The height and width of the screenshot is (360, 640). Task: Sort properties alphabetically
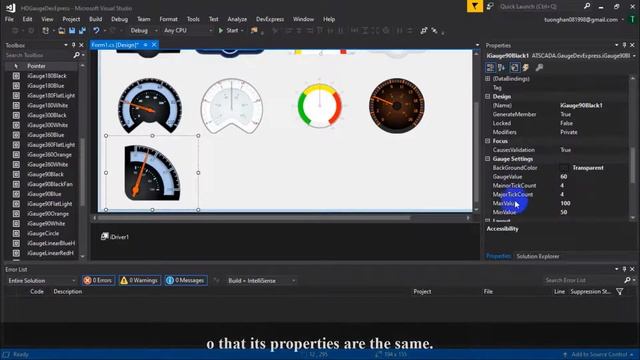(x=502, y=68)
